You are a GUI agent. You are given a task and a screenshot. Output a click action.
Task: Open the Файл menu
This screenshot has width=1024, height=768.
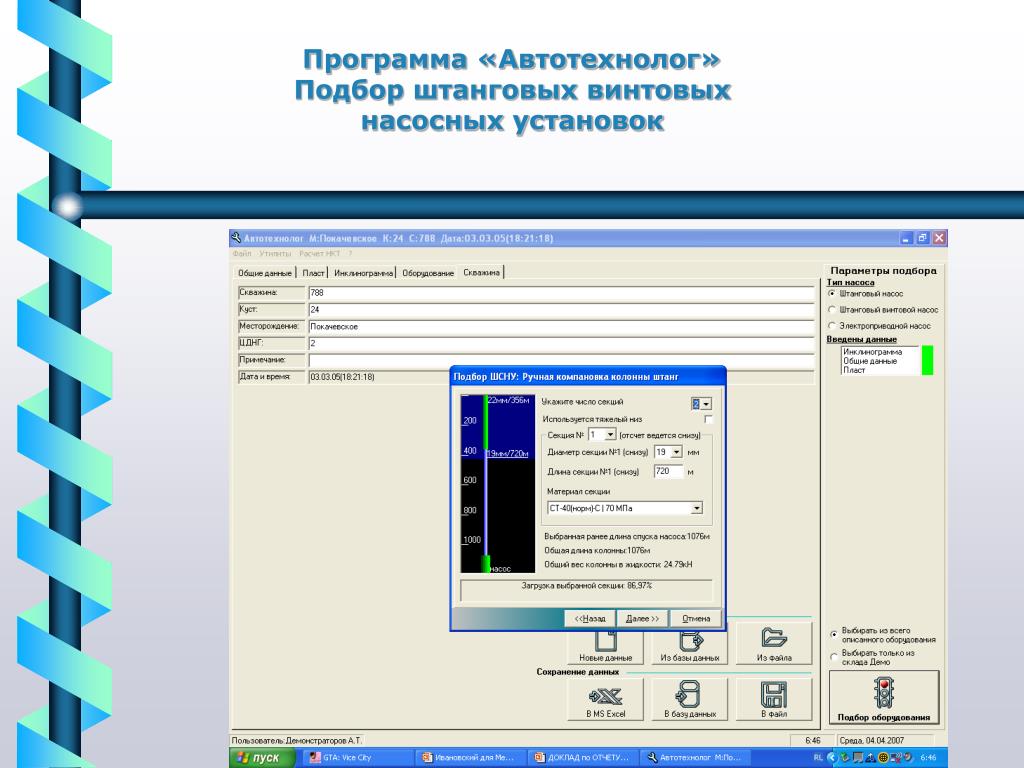(242, 253)
